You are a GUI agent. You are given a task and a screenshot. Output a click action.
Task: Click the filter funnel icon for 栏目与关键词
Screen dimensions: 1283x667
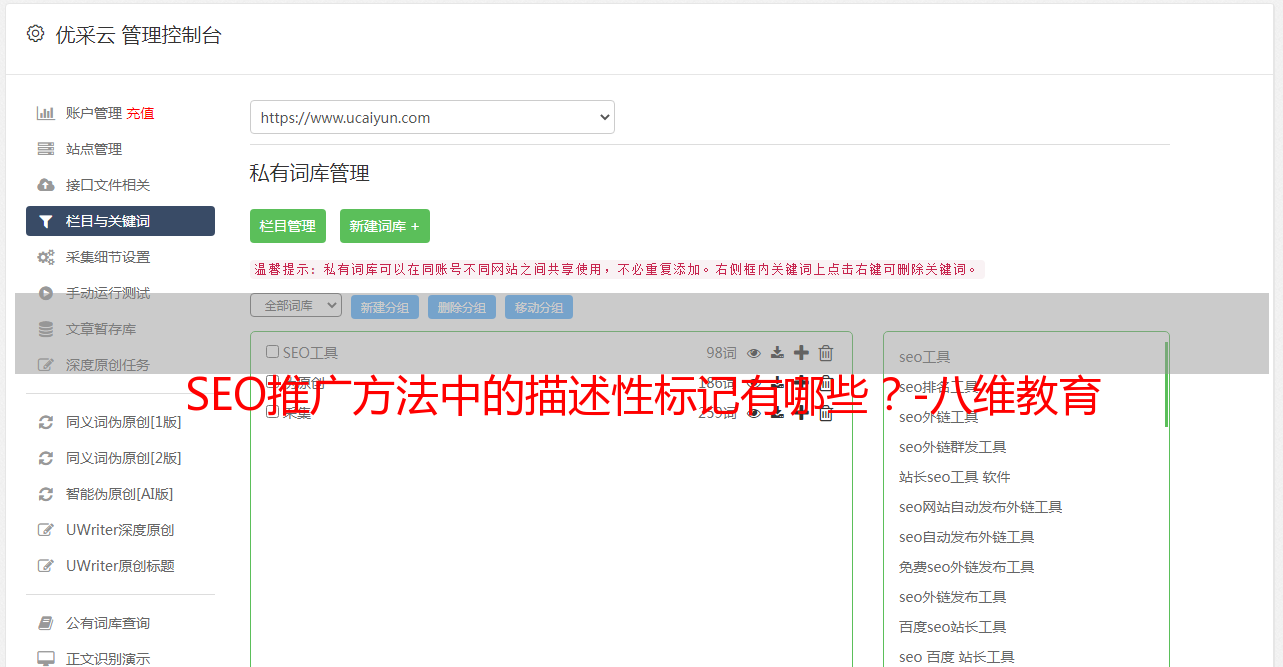pos(46,221)
